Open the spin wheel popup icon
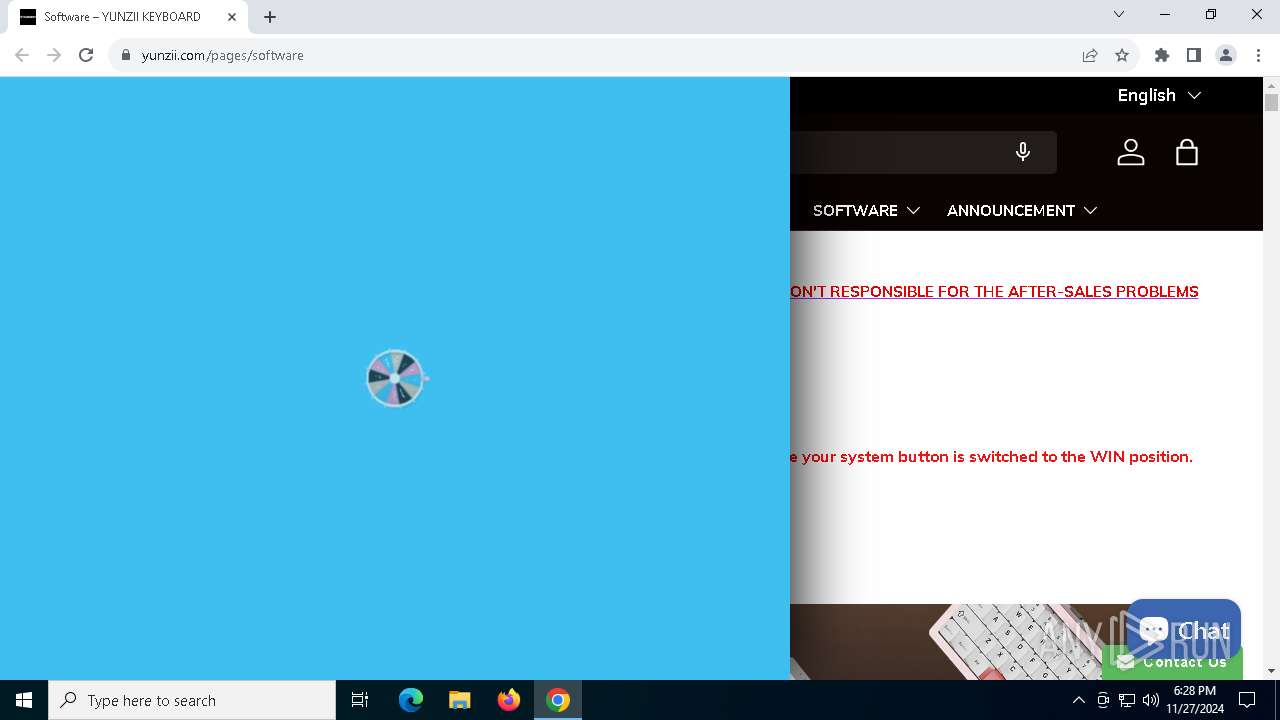 [396, 378]
